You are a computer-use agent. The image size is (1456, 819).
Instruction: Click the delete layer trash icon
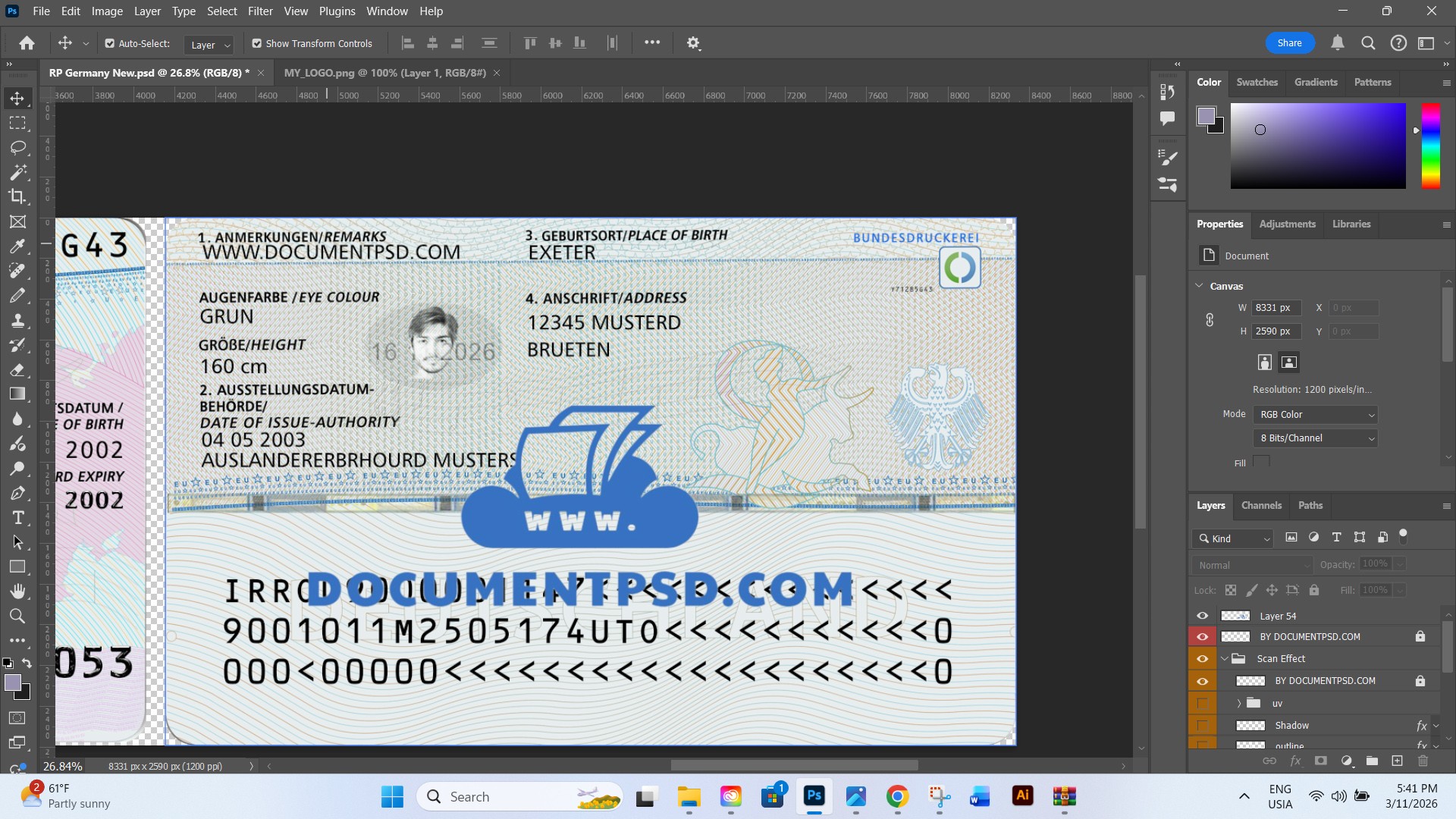1423,761
